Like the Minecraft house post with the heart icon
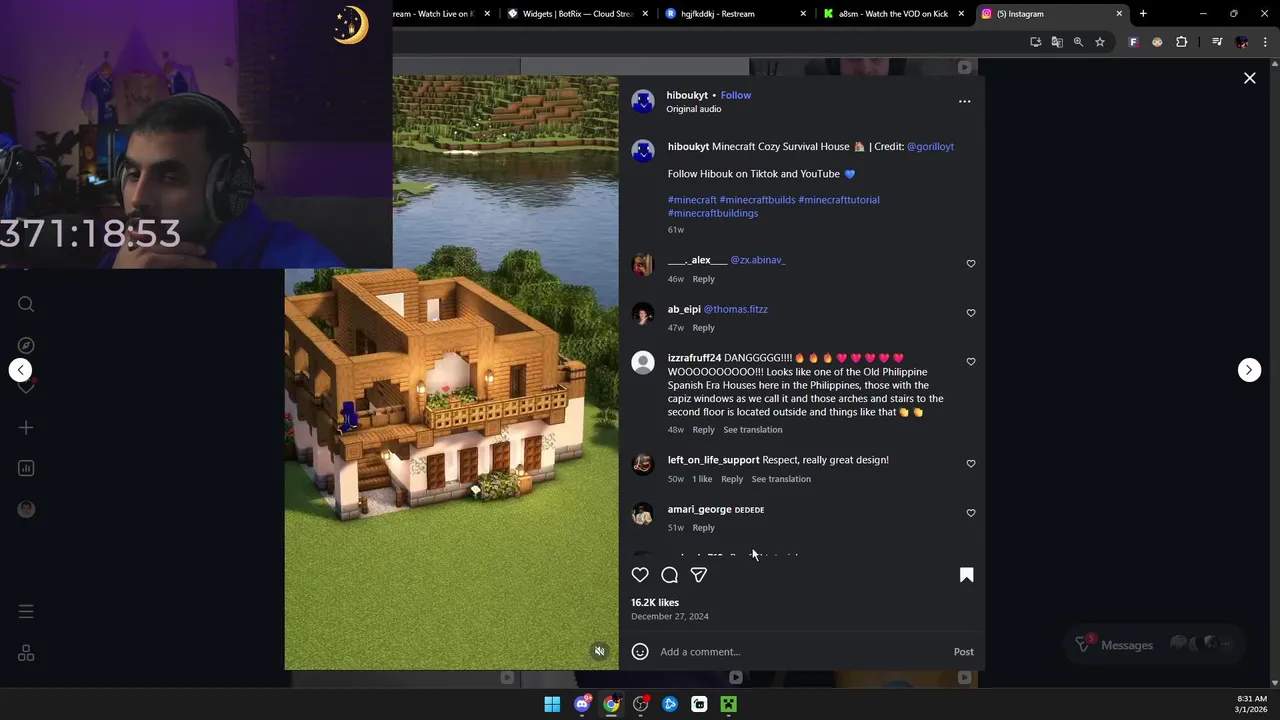1280x720 pixels. pyautogui.click(x=640, y=575)
